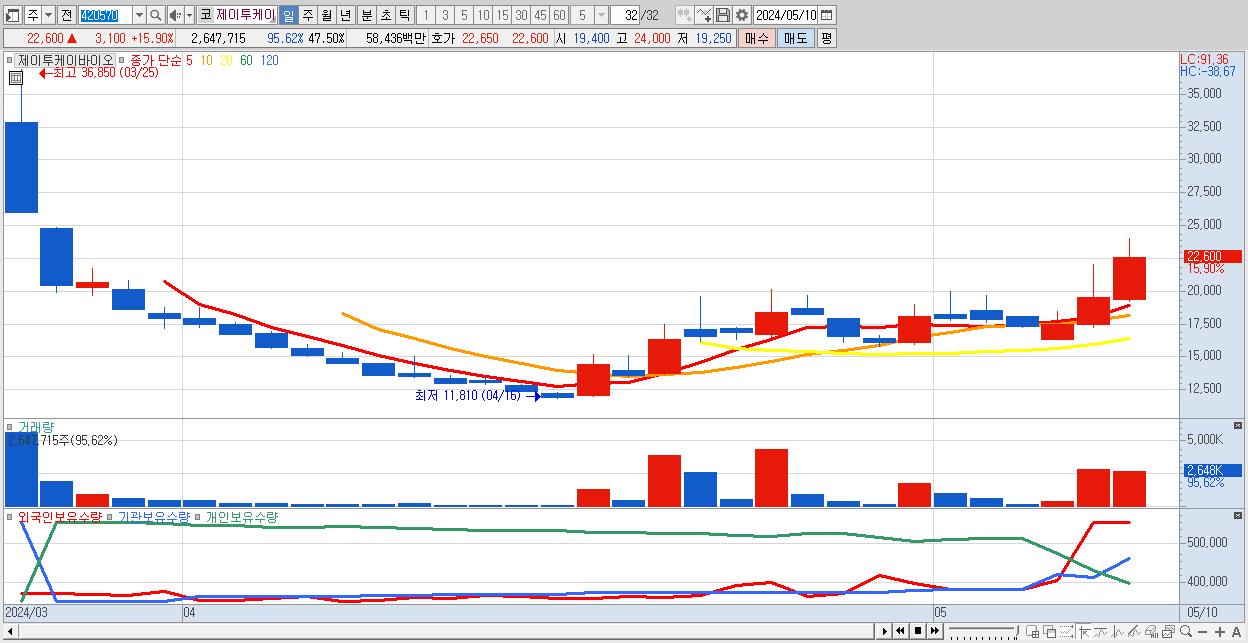Click the candle compare icon left of the cursor icon
This screenshot has height=643, width=1248.
(684, 15)
